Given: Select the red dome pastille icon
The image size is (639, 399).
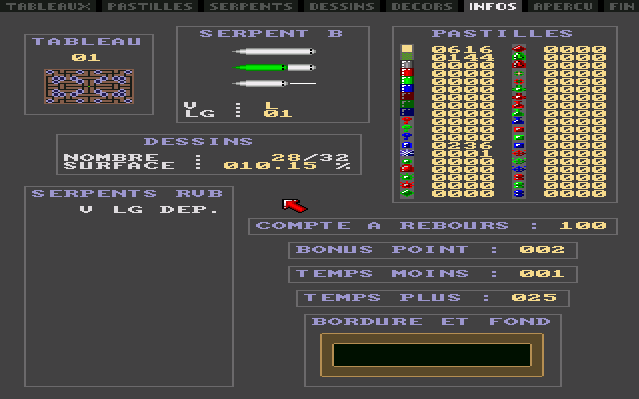Looking at the screenshot, I should point(407,169).
